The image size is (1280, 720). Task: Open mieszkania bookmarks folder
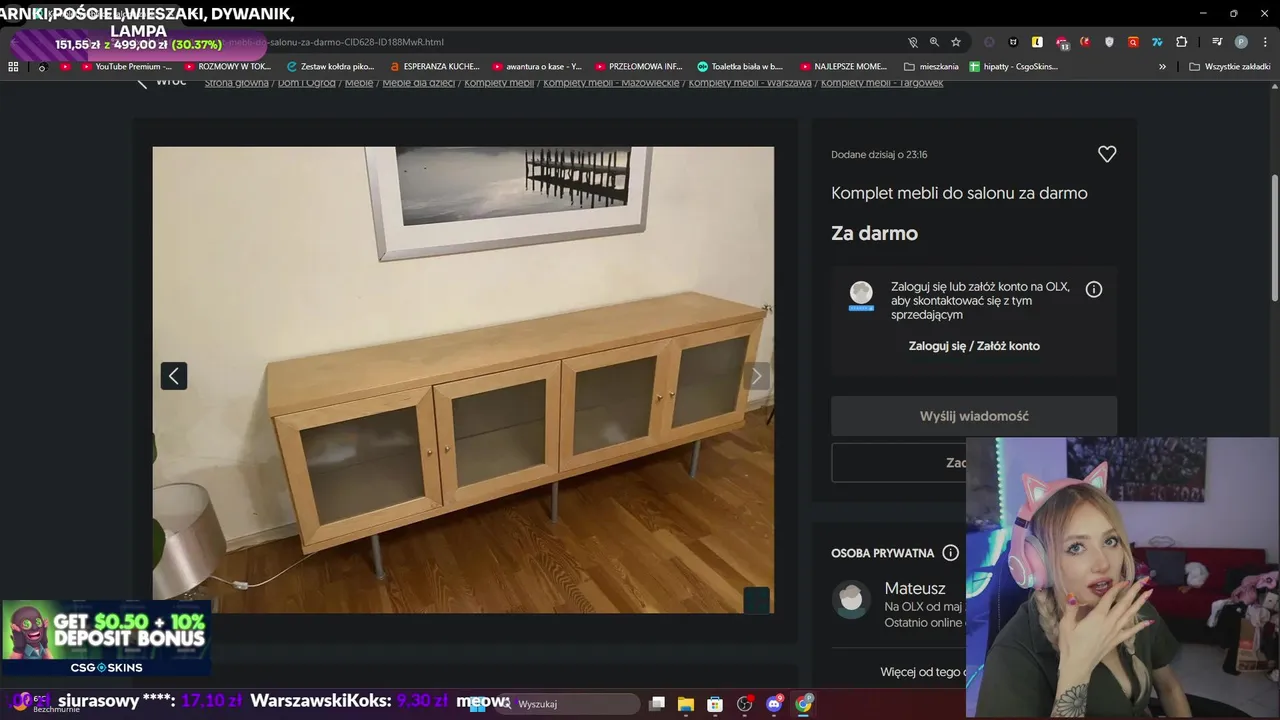click(930, 67)
